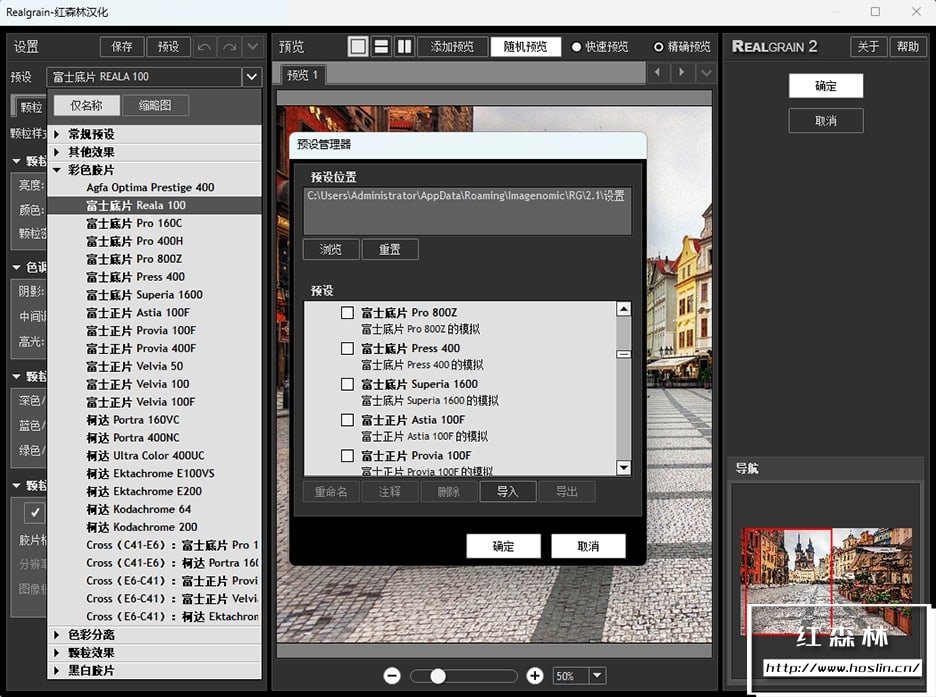Check the 富士底片 Superia 1600 preset checkbox
The height and width of the screenshot is (697, 936).
click(347, 384)
